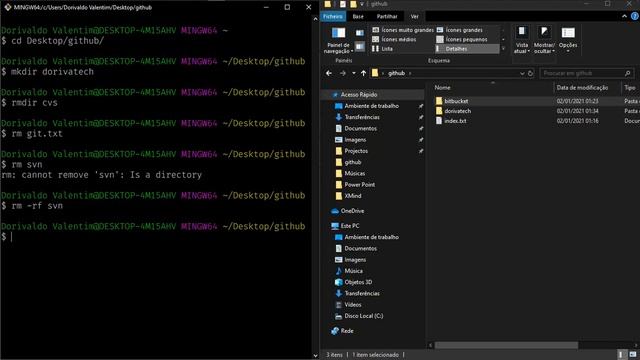This screenshot has height=360, width=640.
Task: Switch to details view in status bar
Action: [621, 355]
